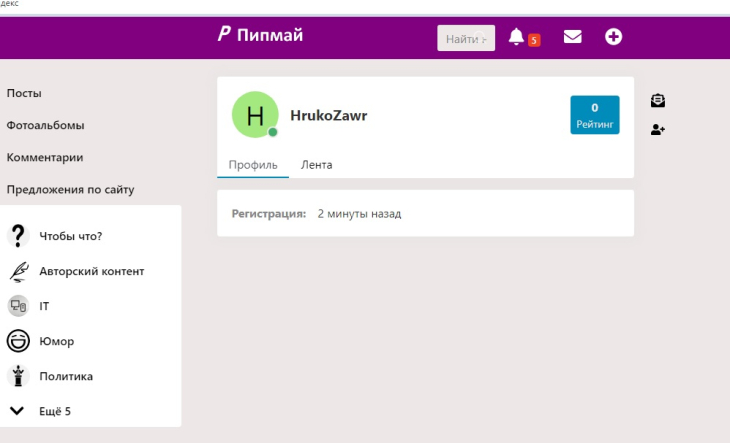Click the Пипмай logo in header

click(x=260, y=35)
